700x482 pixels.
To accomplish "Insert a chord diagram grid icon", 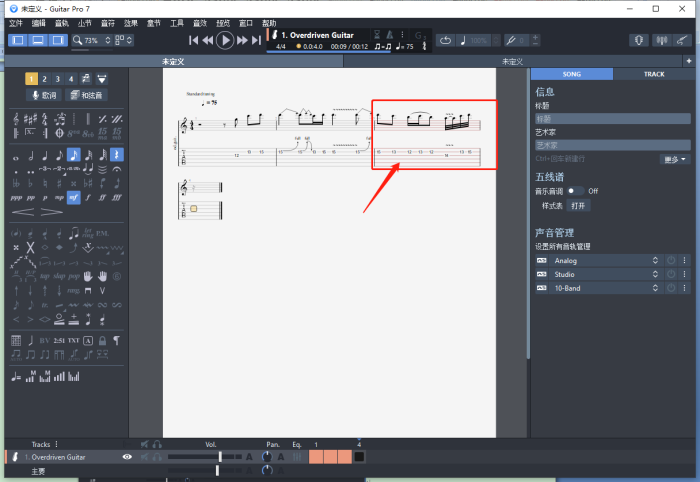I will pos(16,340).
